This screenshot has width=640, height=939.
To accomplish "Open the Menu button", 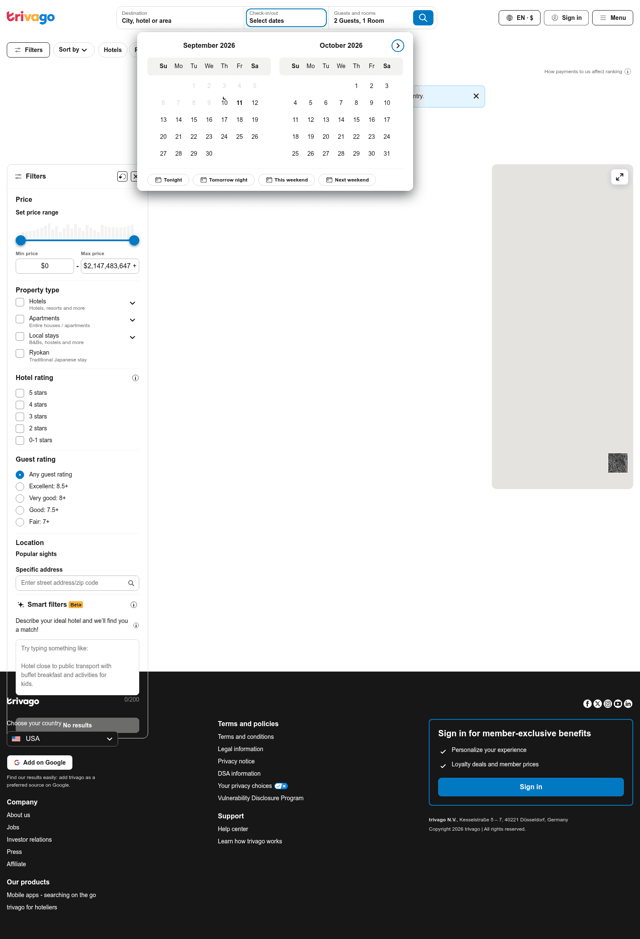I will click(x=612, y=18).
